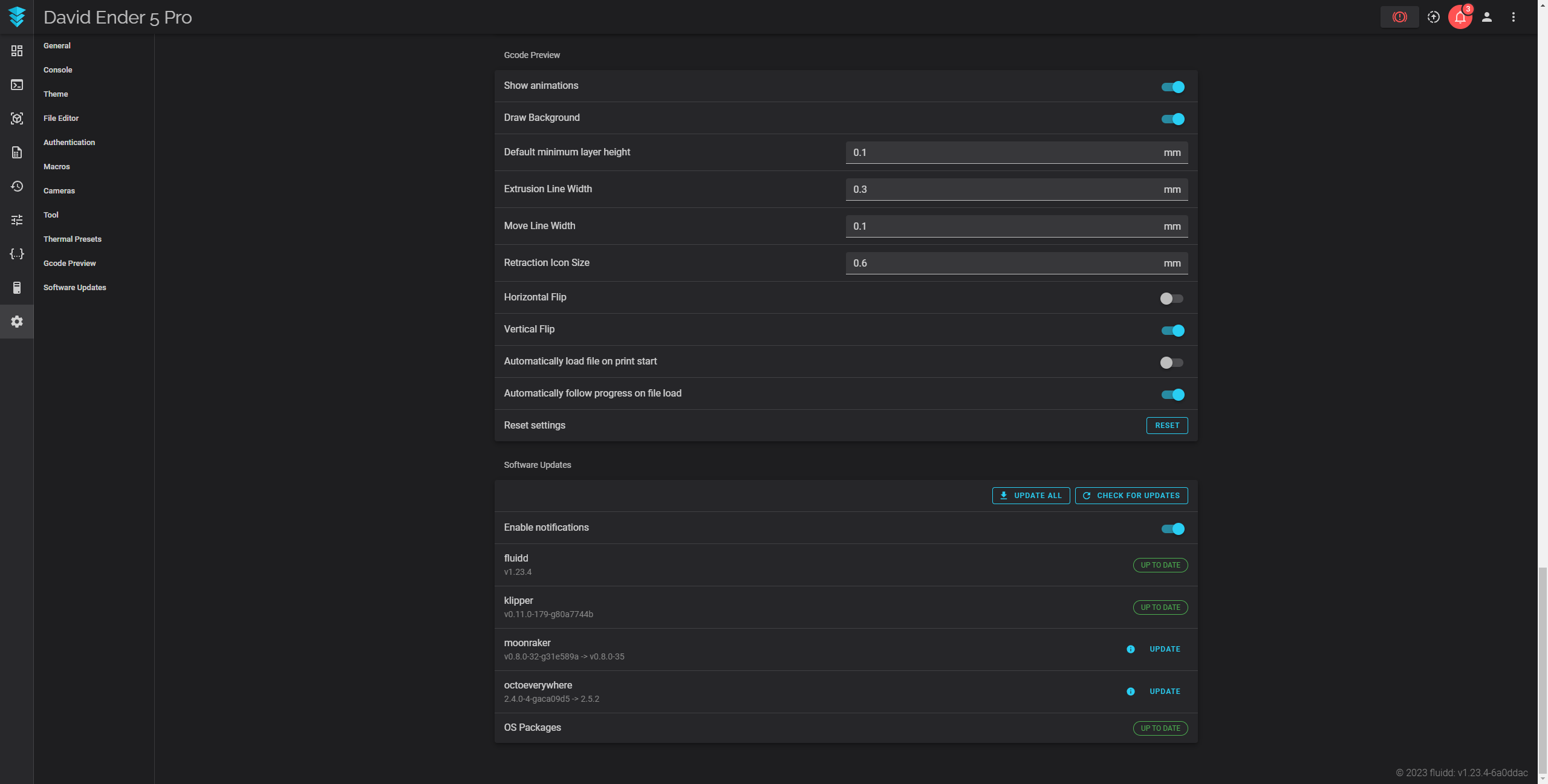Open Macros via the curly braces icon
1548x784 pixels.
point(16,254)
